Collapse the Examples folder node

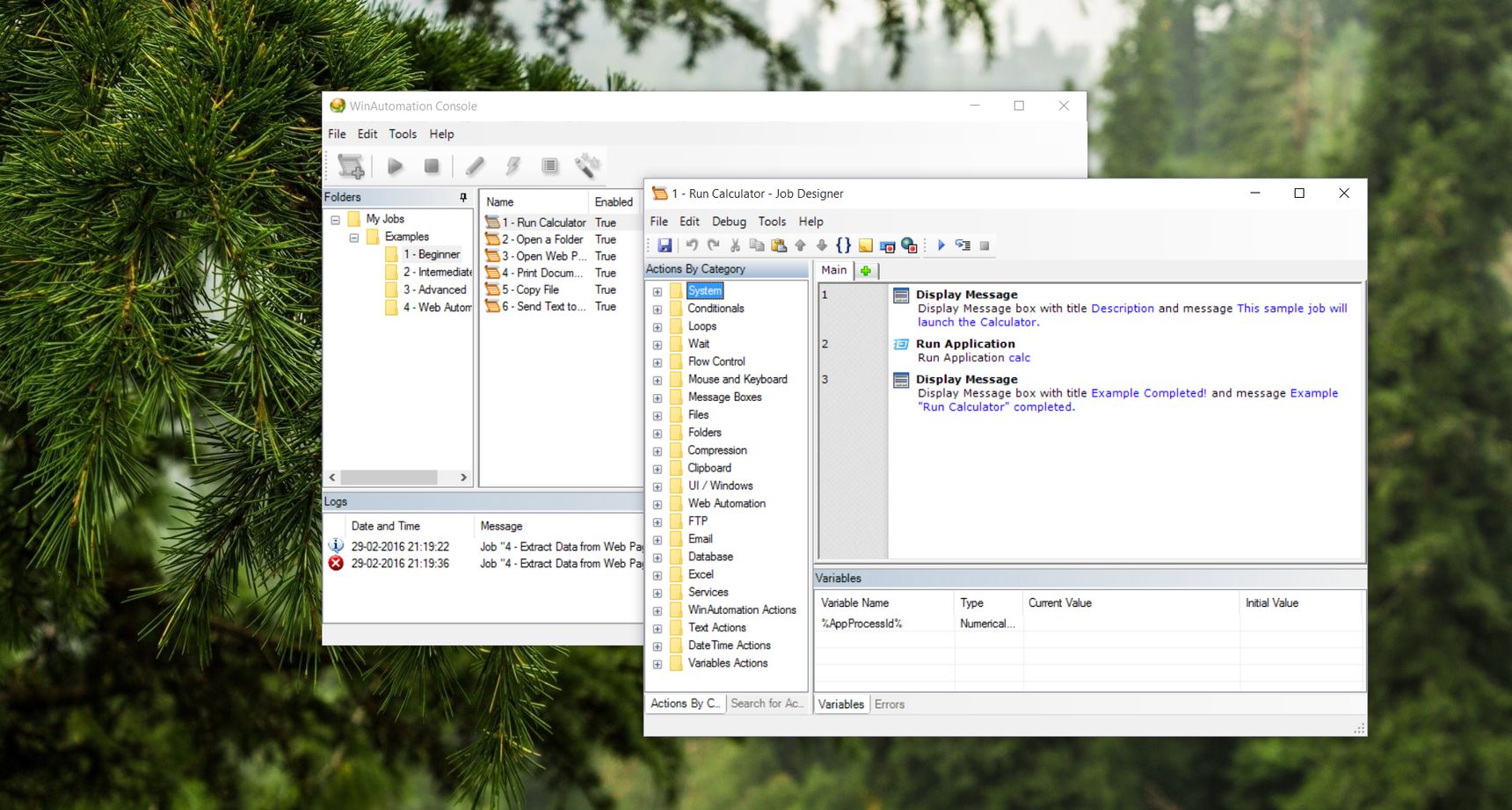click(353, 237)
